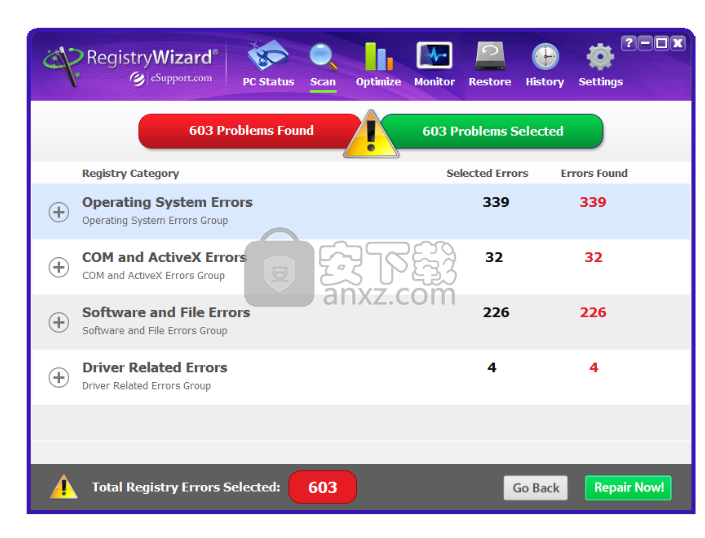Click the Selected Errors column header
This screenshot has height=538, width=705.
pos(487,173)
